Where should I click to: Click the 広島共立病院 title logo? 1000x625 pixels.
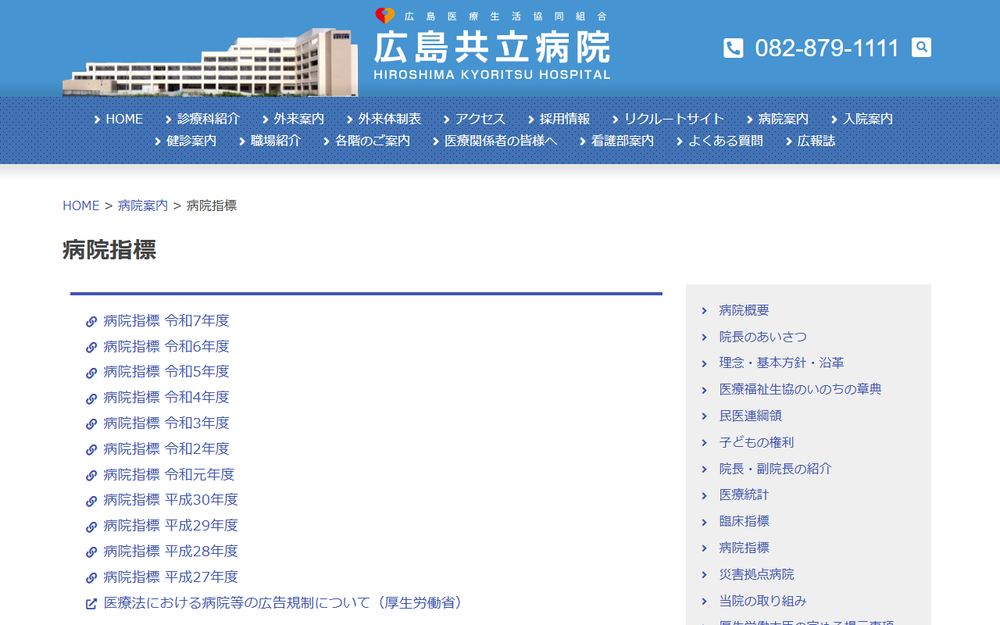492,48
